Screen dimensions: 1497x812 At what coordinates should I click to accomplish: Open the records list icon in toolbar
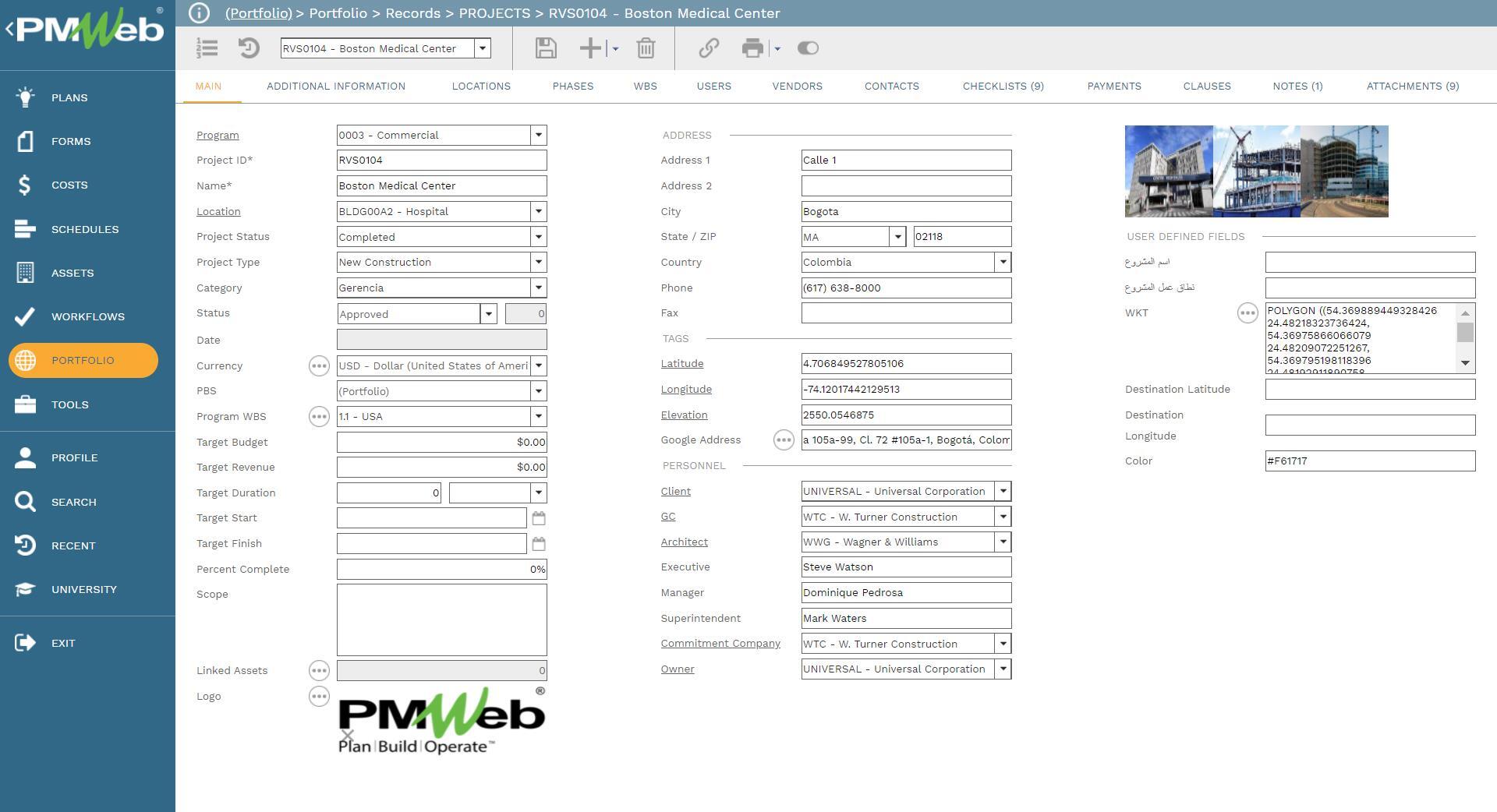point(207,48)
